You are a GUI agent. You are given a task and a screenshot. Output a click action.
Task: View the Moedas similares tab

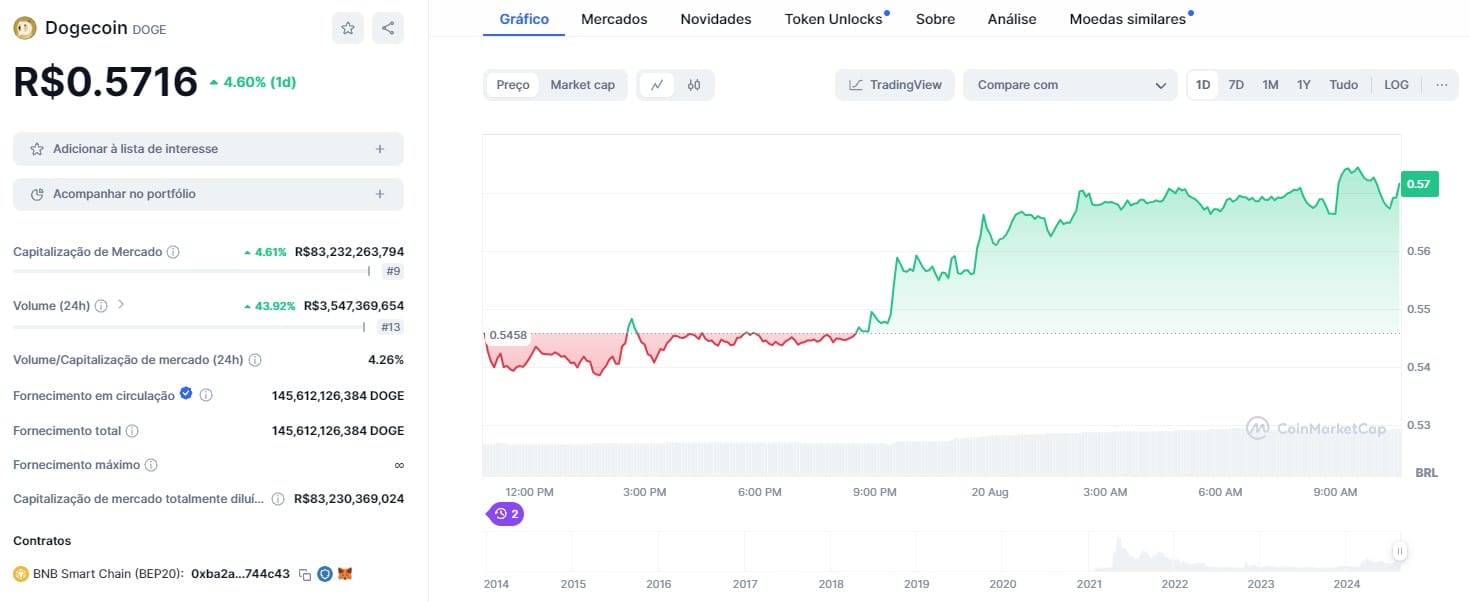coord(1130,19)
